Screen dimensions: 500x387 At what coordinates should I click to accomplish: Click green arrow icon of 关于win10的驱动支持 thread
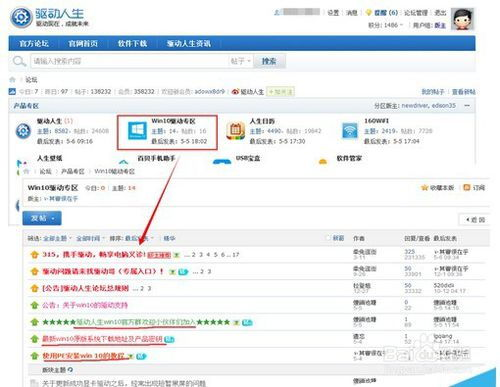tap(34, 305)
